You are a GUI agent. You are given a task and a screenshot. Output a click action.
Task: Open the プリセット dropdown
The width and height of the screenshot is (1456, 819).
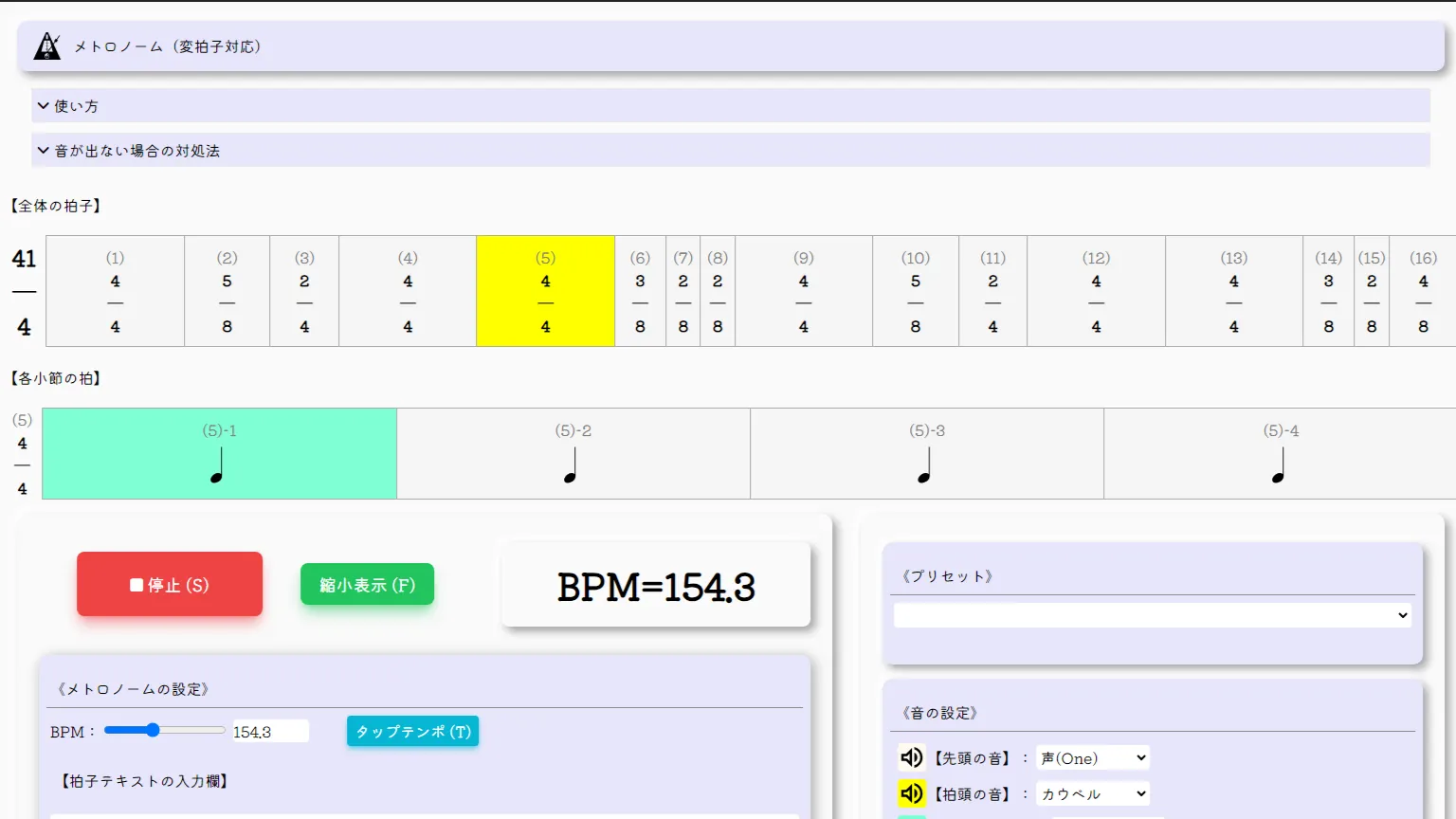pyautogui.click(x=1153, y=615)
